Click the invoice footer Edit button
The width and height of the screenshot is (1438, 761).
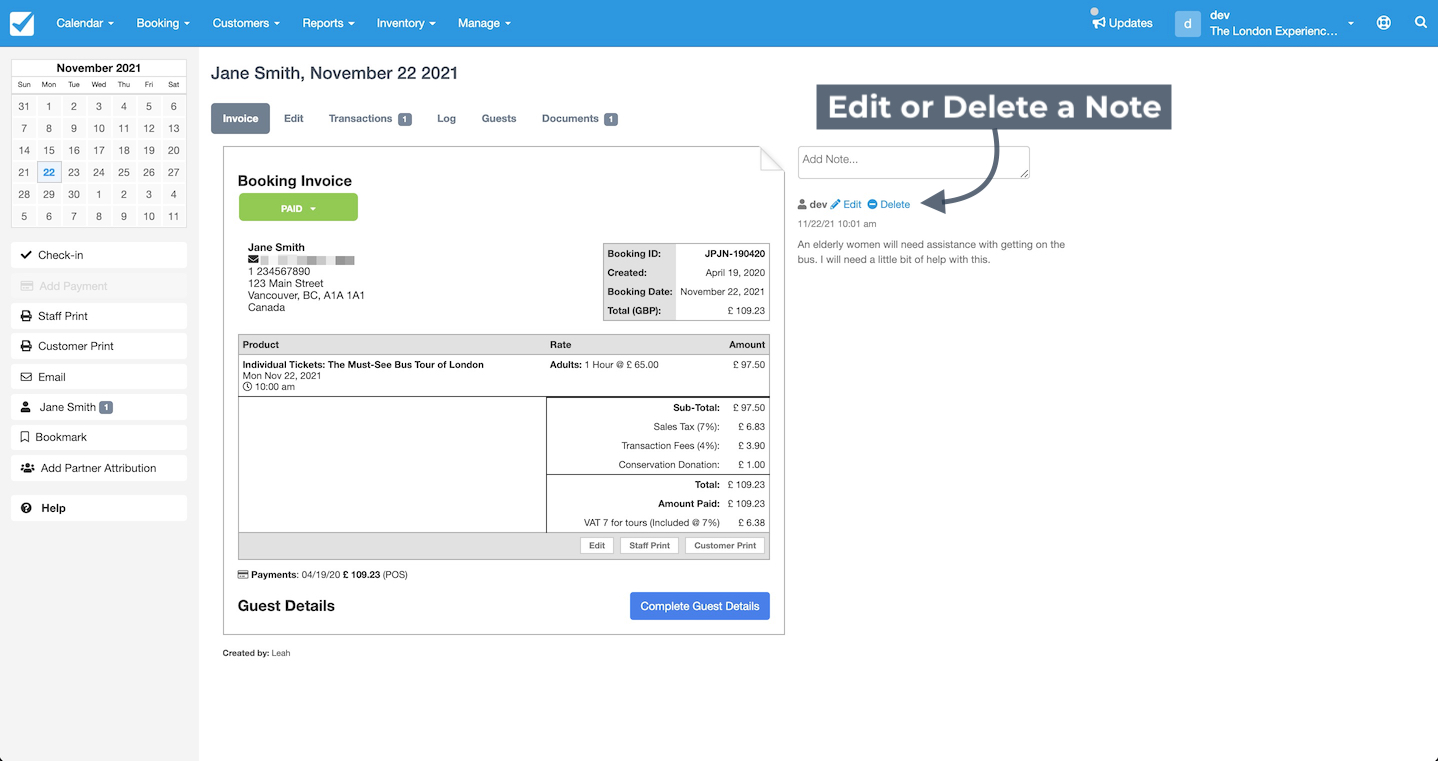[x=597, y=546]
